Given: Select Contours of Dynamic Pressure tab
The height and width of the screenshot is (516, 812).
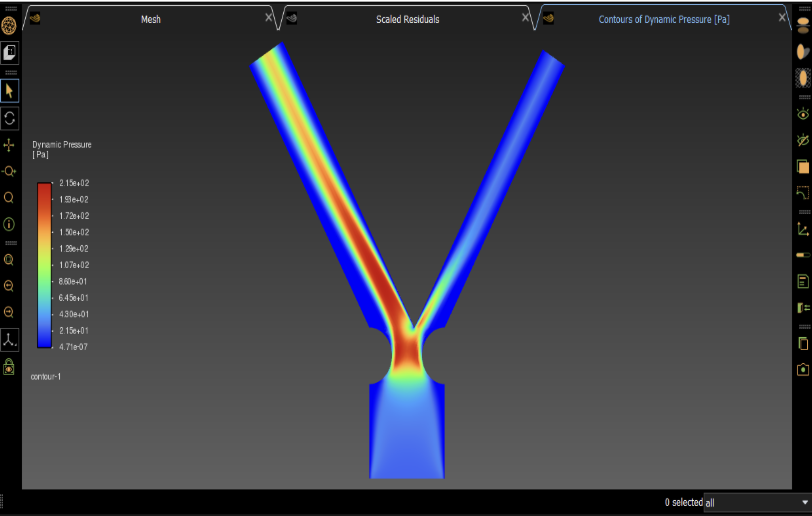Looking at the screenshot, I should point(664,19).
